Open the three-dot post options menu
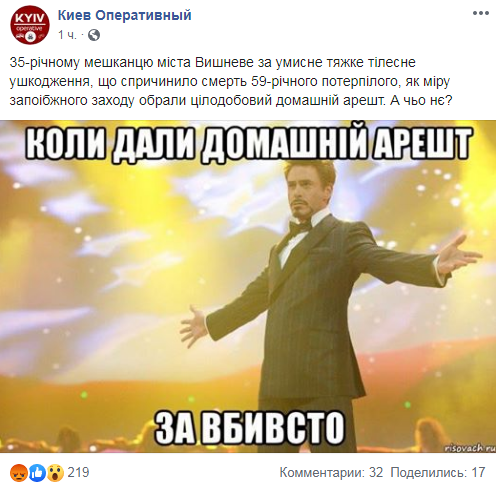 point(481,13)
